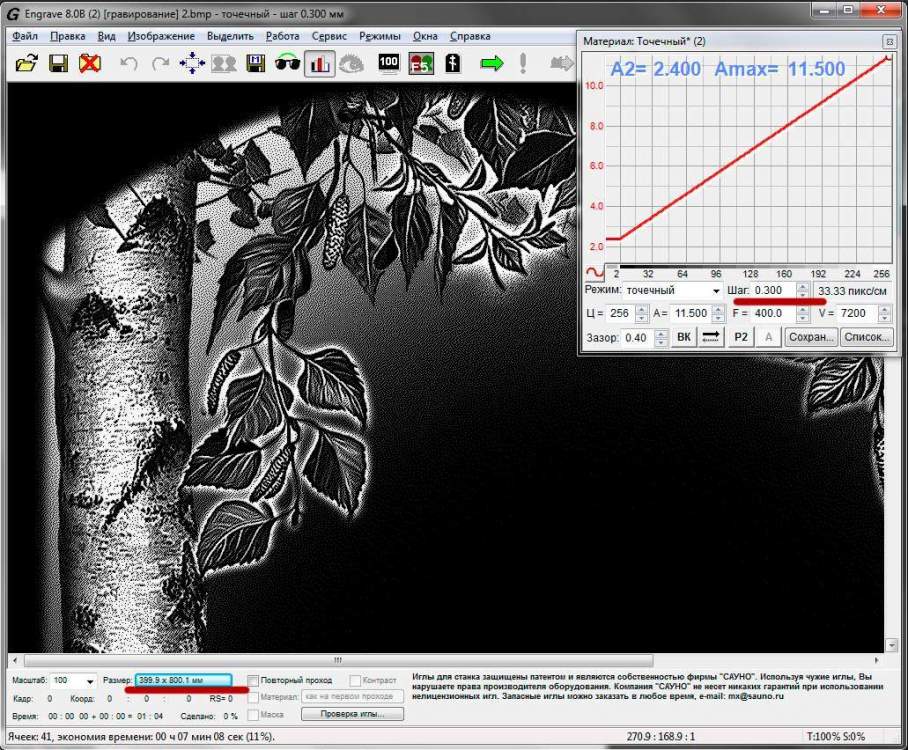Click the green arrow start icon
Viewport: 908px width, 750px height.
(x=491, y=63)
